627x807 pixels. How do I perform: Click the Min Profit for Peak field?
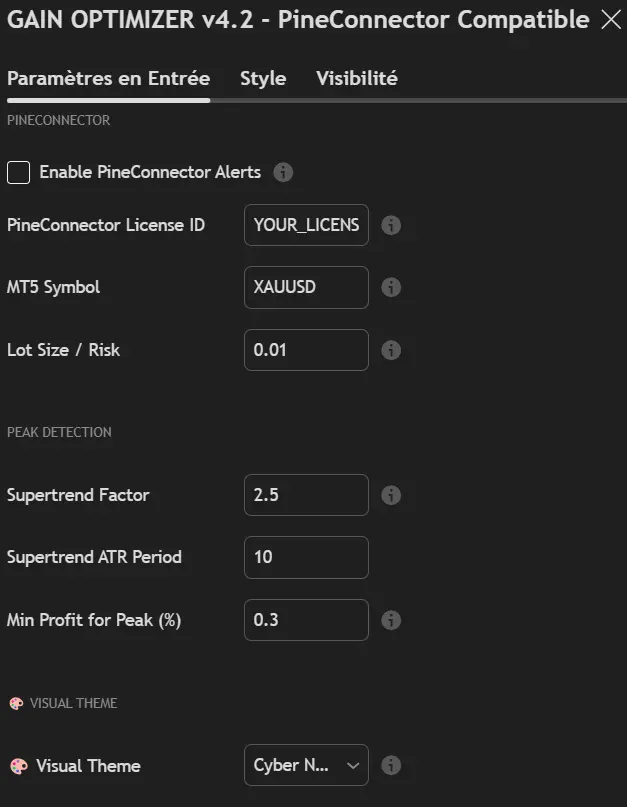[306, 620]
